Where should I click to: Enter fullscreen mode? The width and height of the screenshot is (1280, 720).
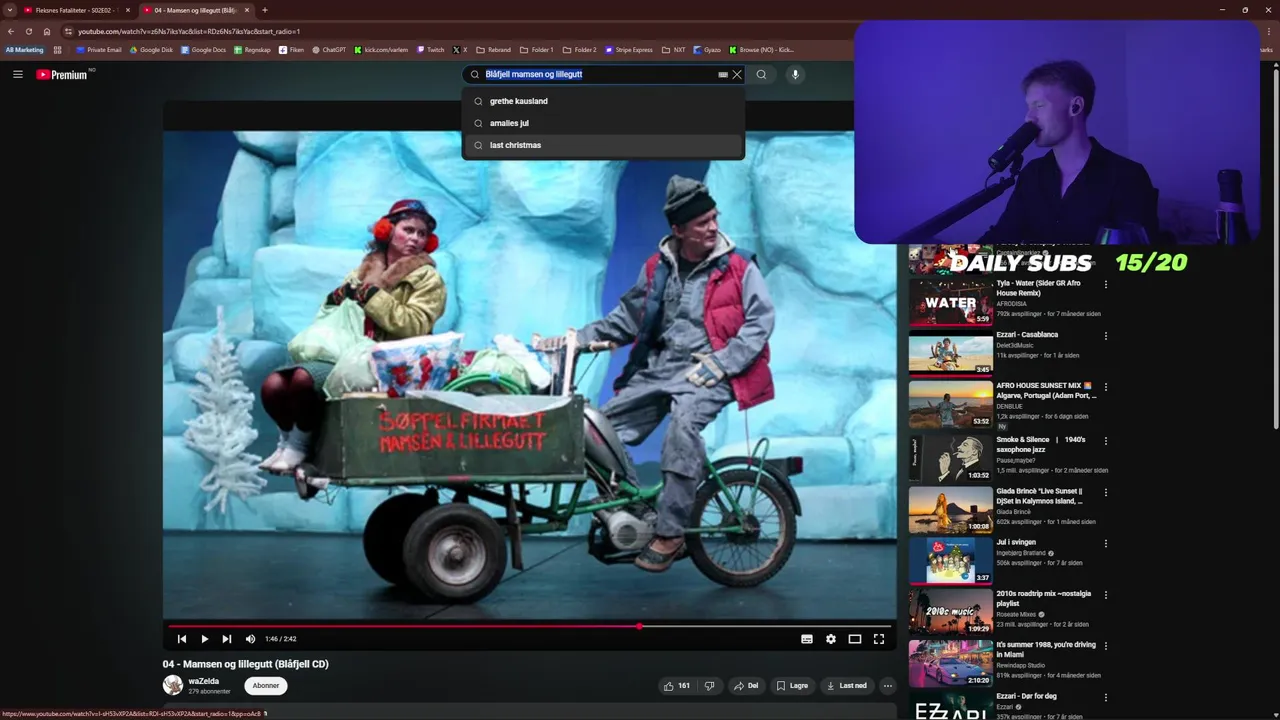(879, 639)
